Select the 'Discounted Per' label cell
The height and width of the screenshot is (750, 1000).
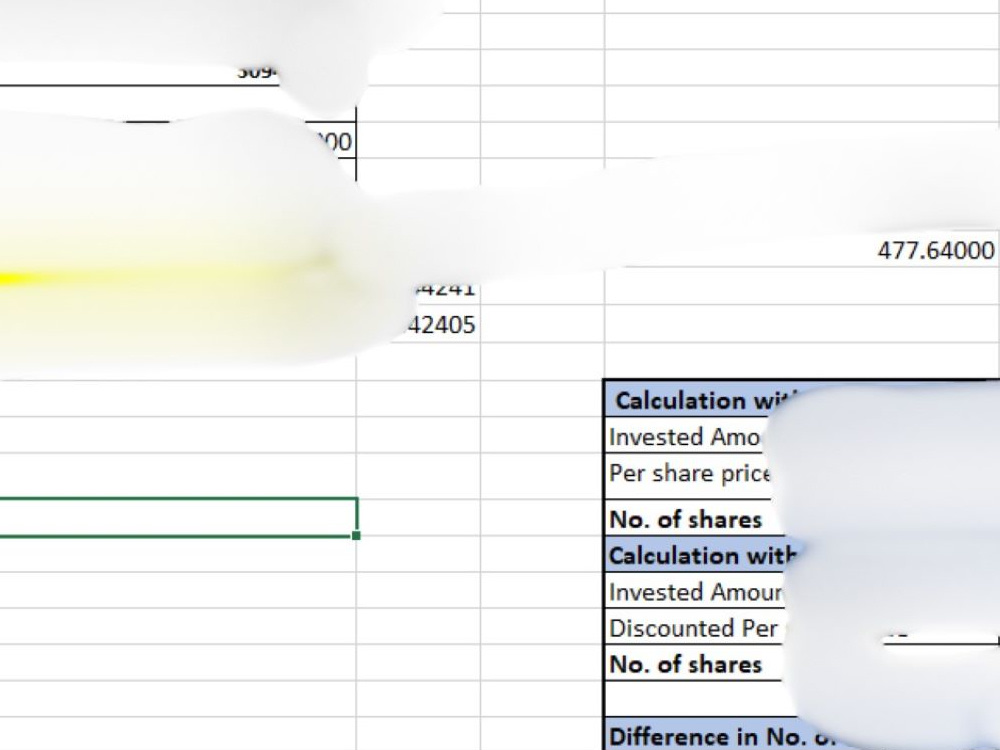pyautogui.click(x=694, y=628)
